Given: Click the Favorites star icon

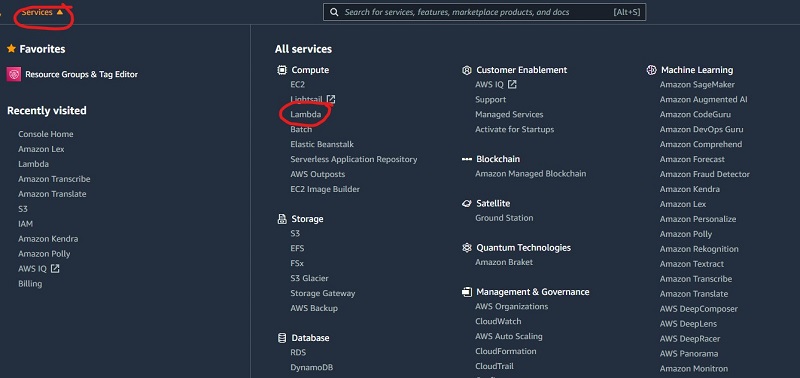Looking at the screenshot, I should coord(11,48).
